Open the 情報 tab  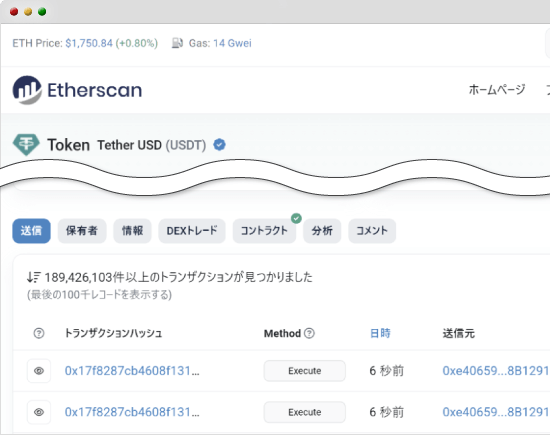tap(132, 231)
